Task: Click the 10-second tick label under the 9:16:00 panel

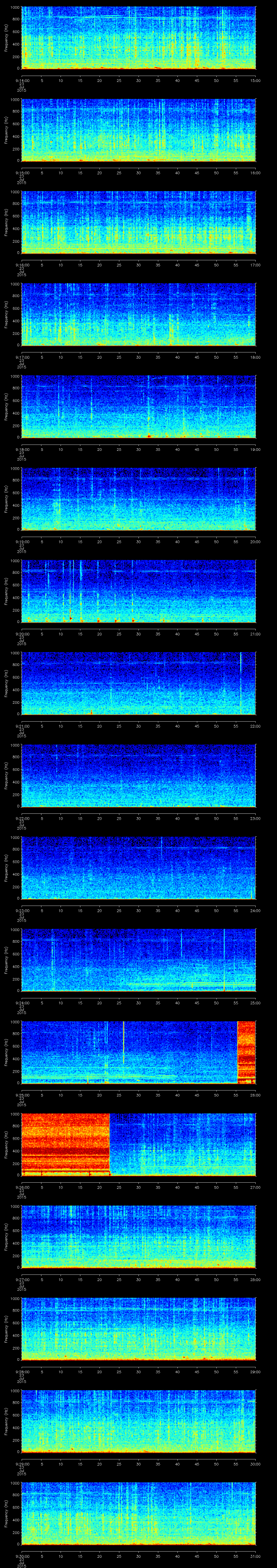Action: [x=61, y=265]
